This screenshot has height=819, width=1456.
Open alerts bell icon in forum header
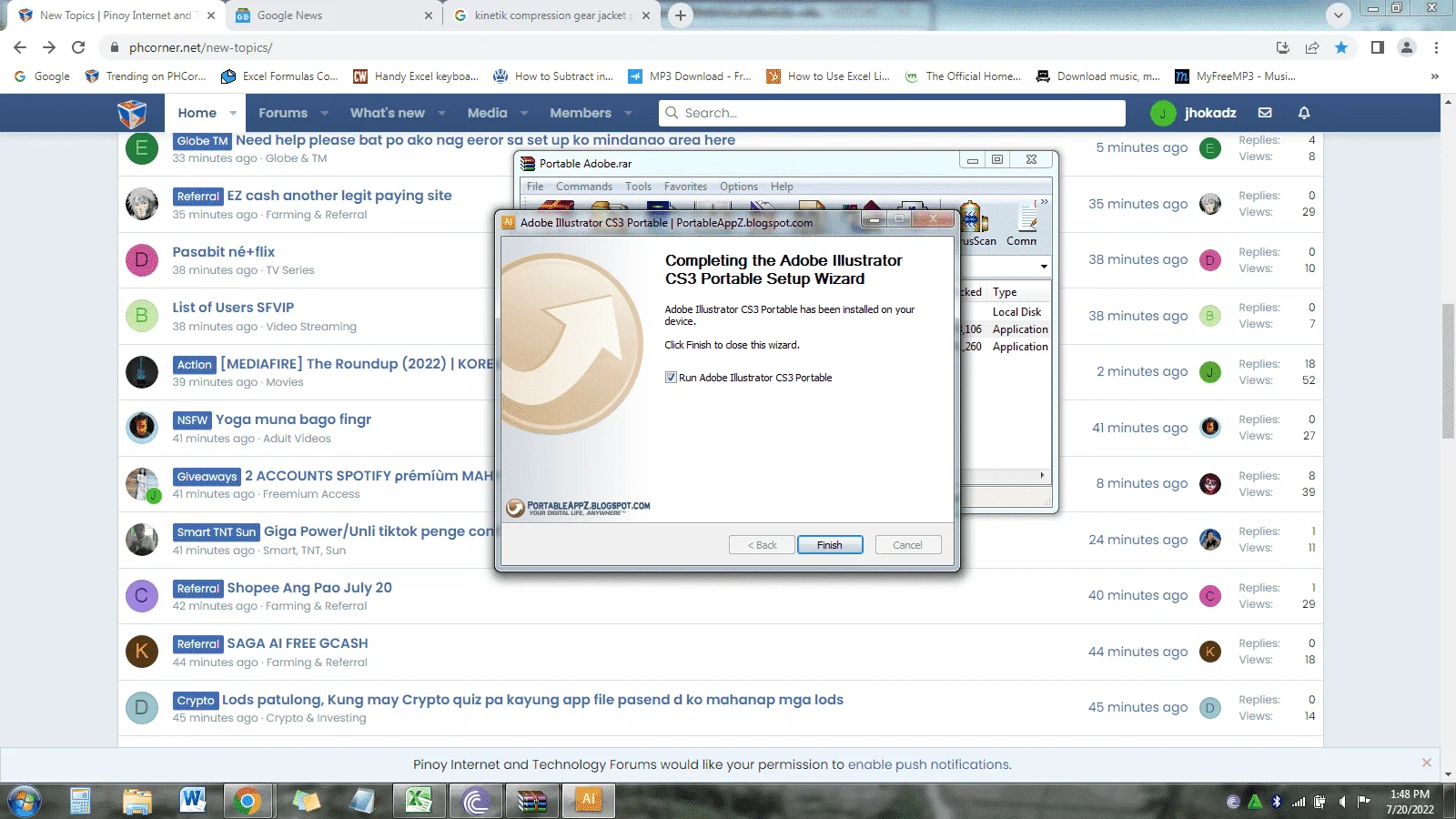click(x=1304, y=113)
